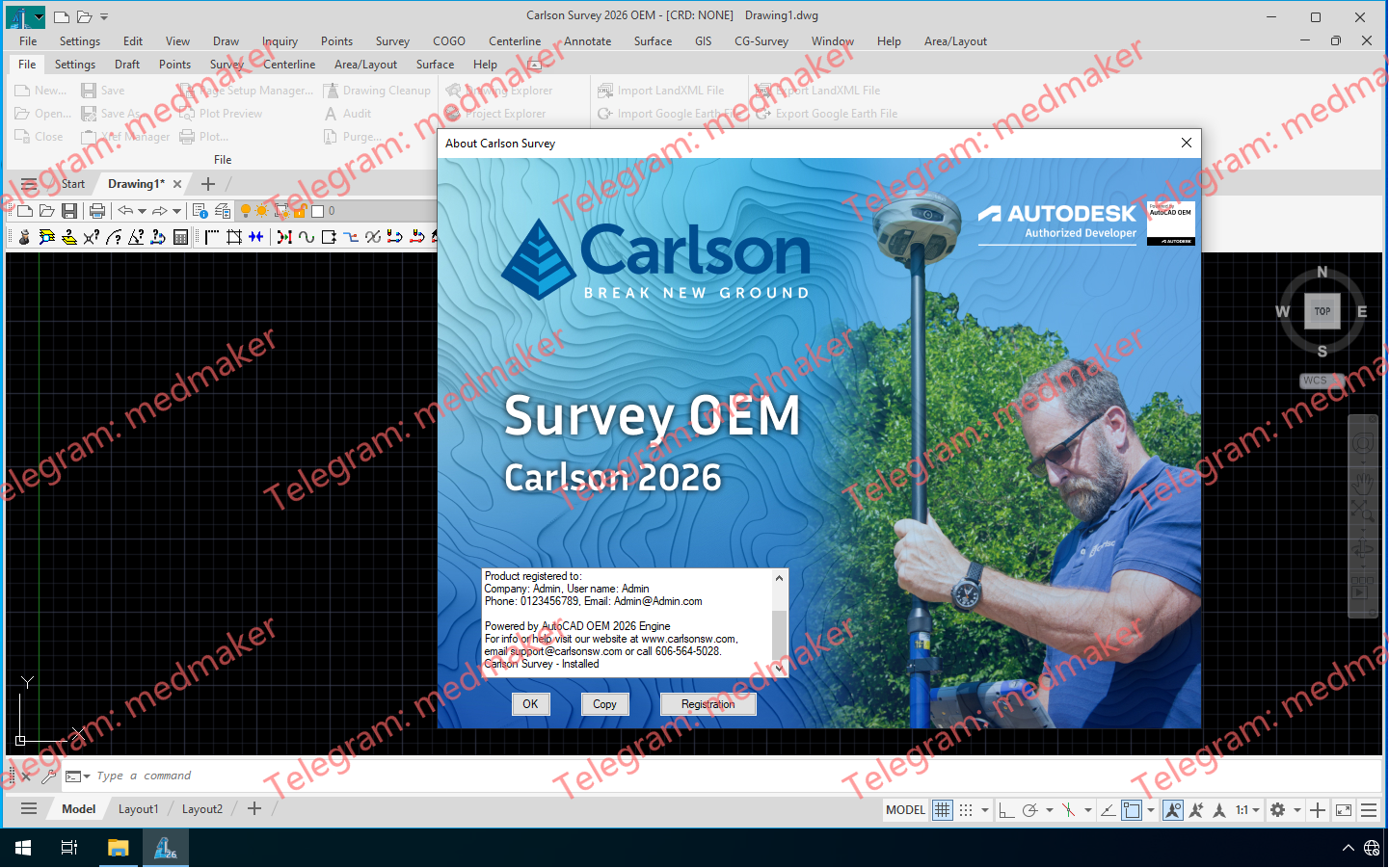
Task: Click the Registration button
Action: pos(708,704)
